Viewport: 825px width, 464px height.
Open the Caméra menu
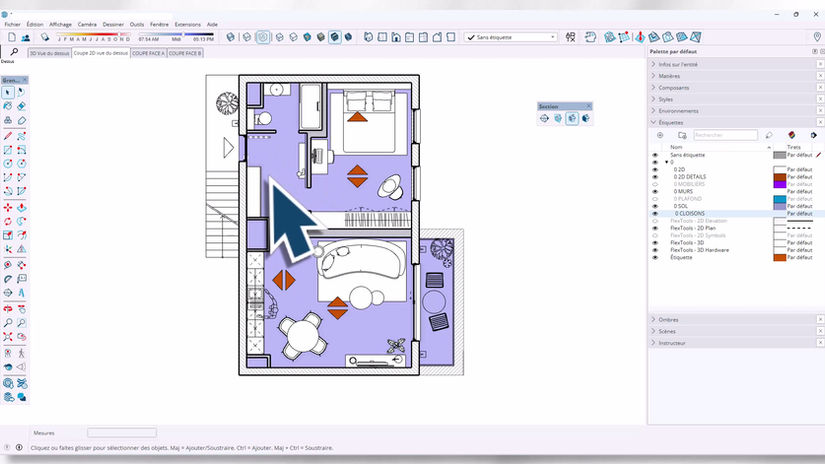point(87,24)
